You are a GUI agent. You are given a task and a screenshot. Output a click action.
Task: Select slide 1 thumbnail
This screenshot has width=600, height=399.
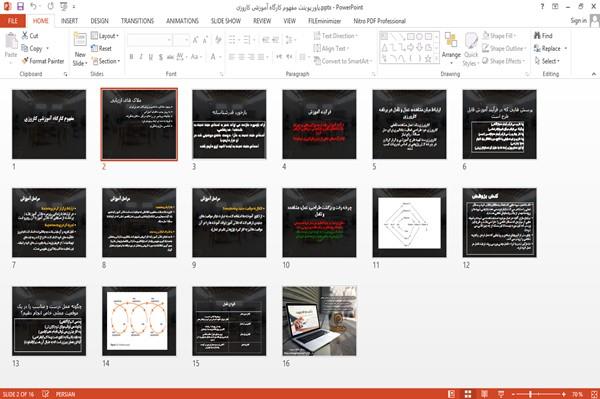tap(49, 124)
